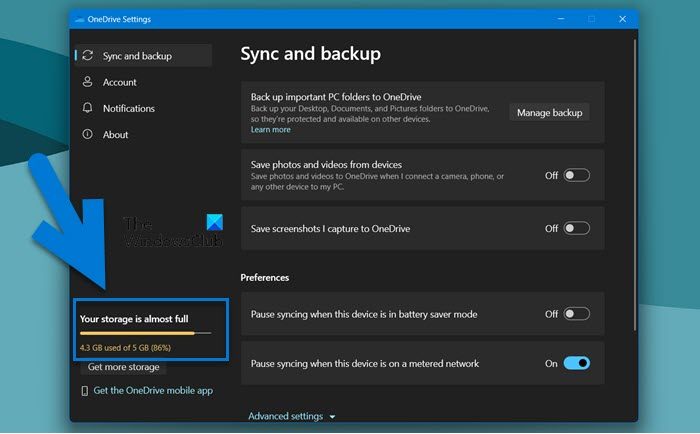The height and width of the screenshot is (434, 700).
Task: Click the About info icon
Action: point(88,134)
